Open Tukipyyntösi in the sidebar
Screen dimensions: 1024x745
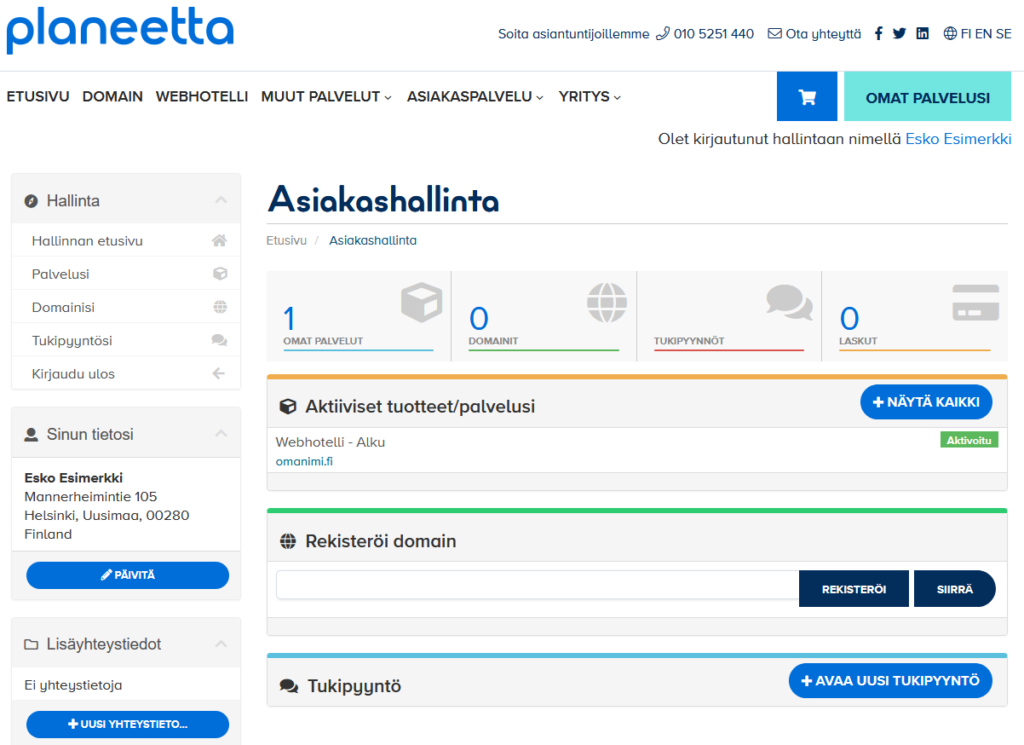click(x=126, y=340)
